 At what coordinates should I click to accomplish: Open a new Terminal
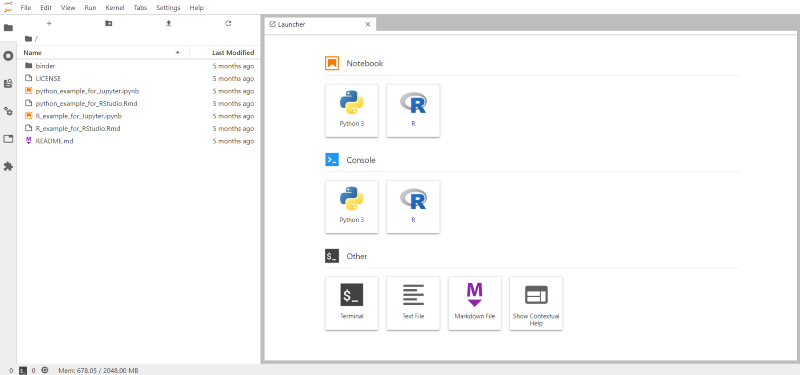coord(352,303)
